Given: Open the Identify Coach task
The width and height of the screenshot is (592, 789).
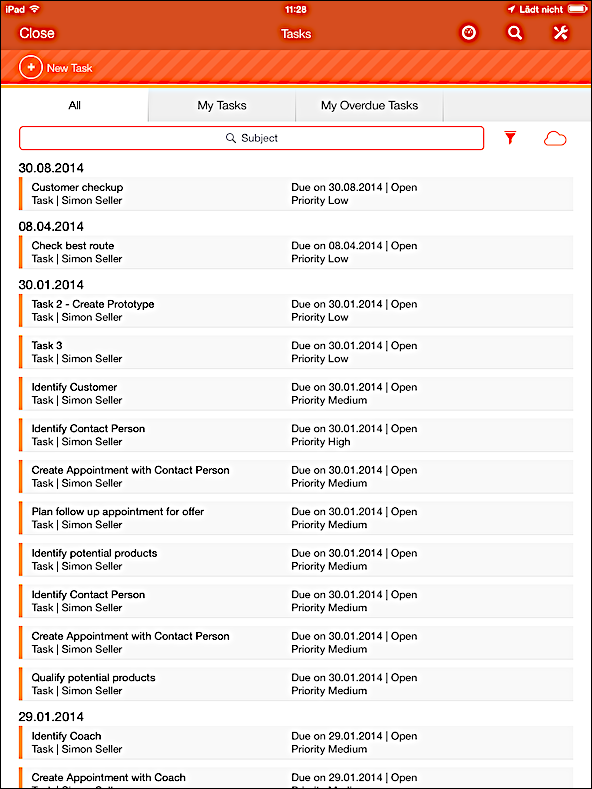Looking at the screenshot, I should point(296,742).
